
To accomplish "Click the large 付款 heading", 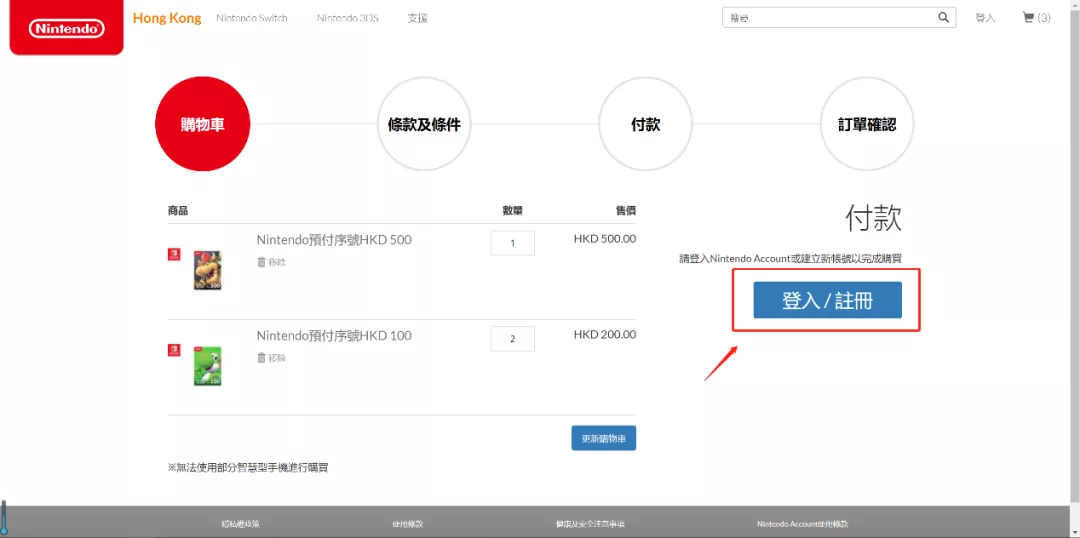I will [873, 219].
